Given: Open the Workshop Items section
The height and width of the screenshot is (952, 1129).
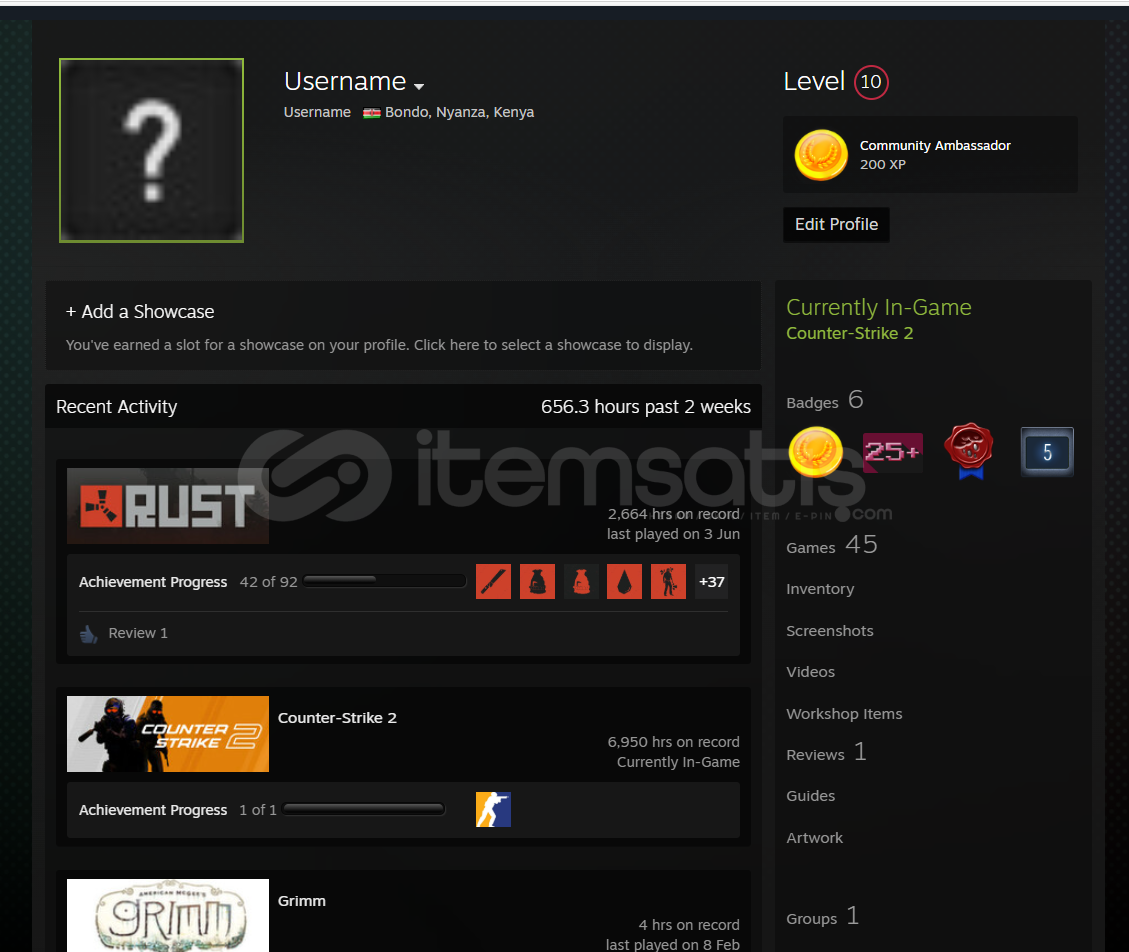Looking at the screenshot, I should point(844,714).
